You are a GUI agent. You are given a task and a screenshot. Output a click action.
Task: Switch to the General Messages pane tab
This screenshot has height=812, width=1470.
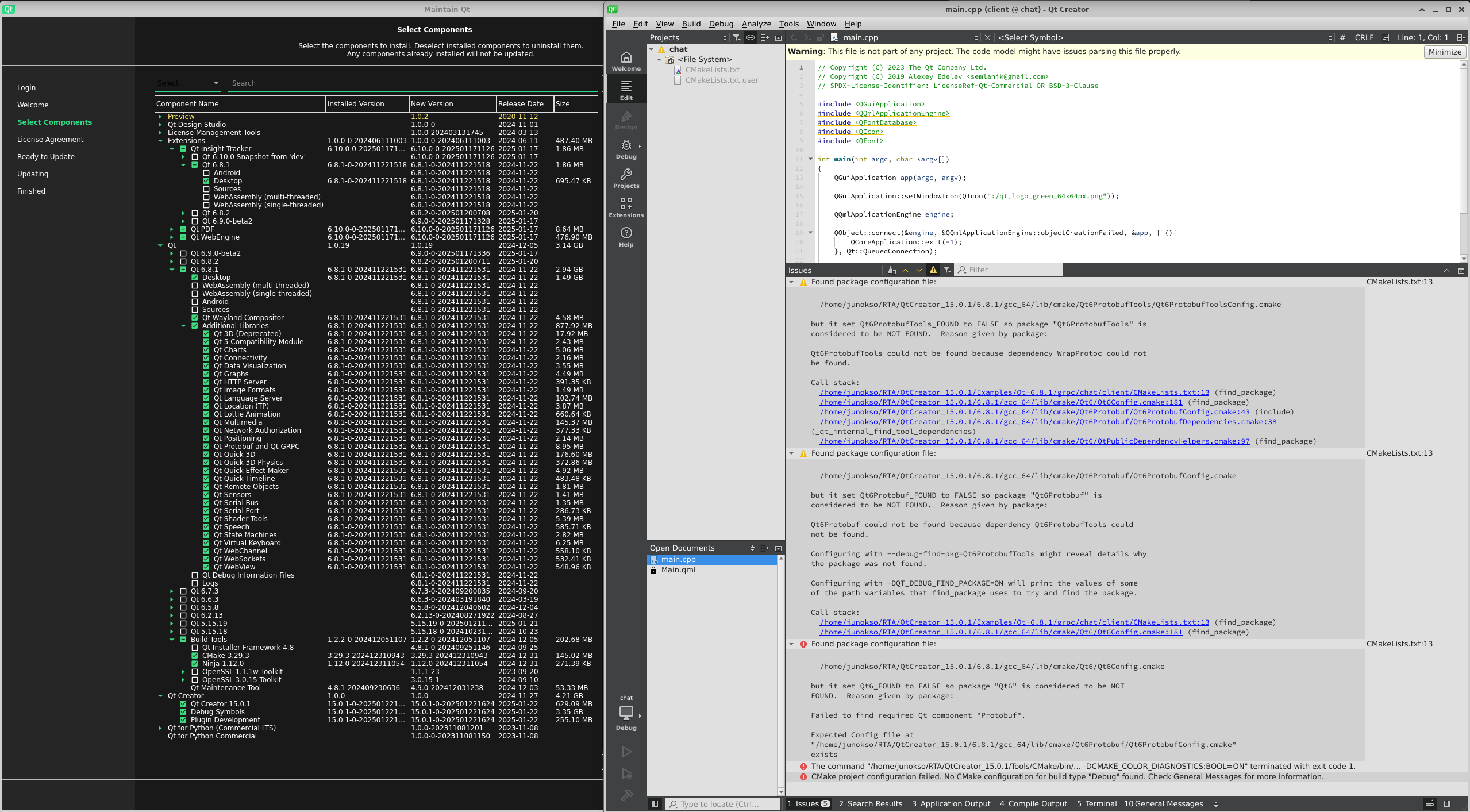(x=1164, y=804)
